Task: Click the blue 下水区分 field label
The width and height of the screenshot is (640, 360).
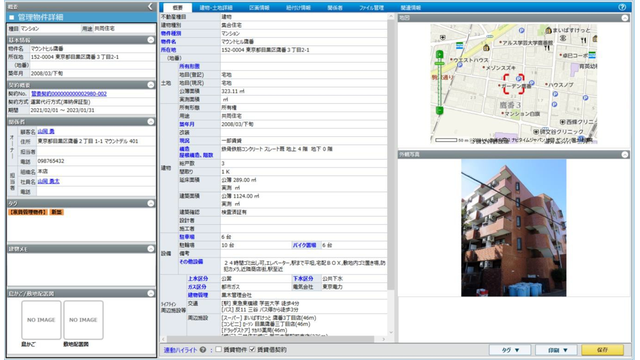Action: pyautogui.click(x=303, y=278)
